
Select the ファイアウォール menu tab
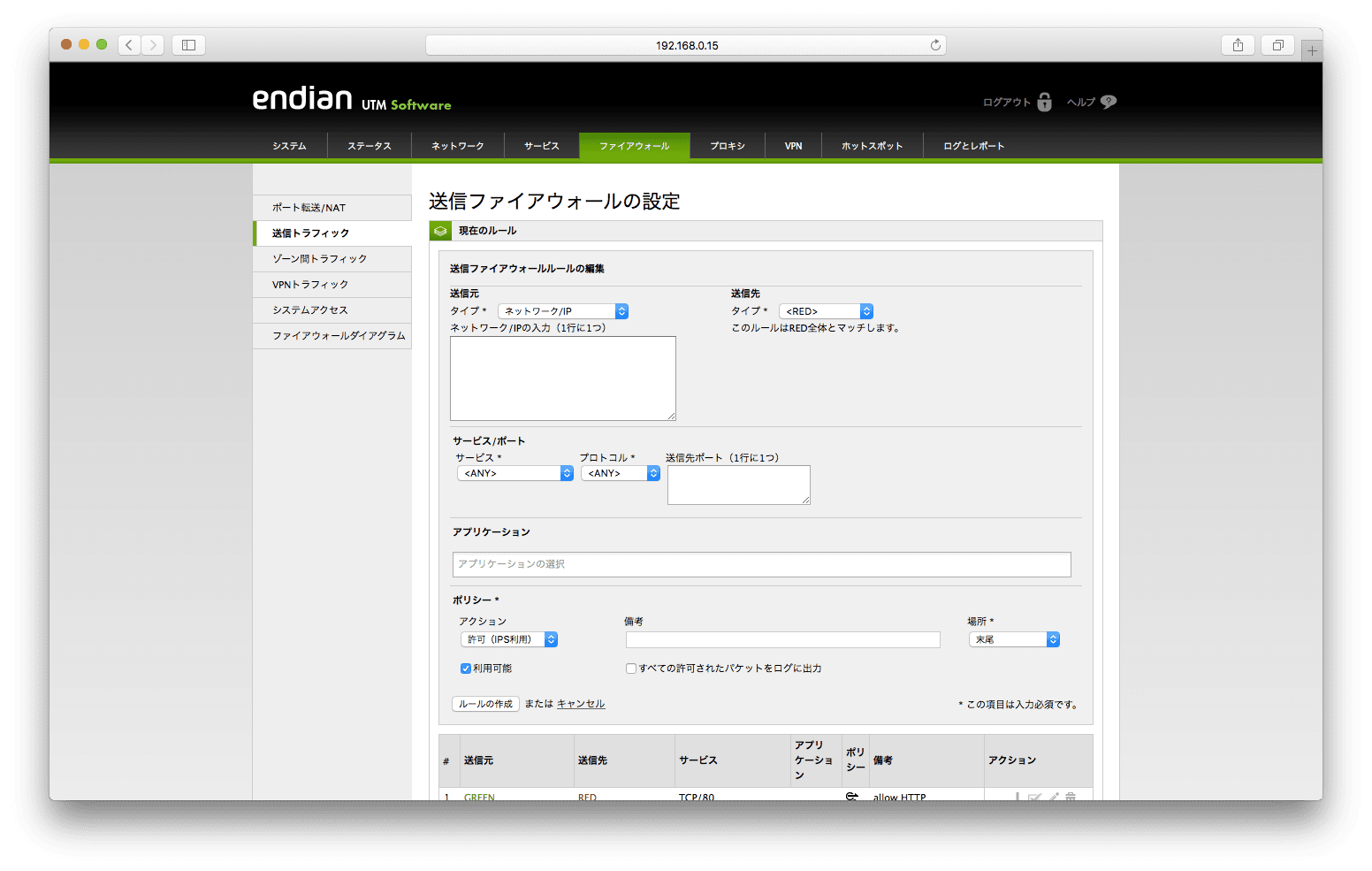pos(635,146)
